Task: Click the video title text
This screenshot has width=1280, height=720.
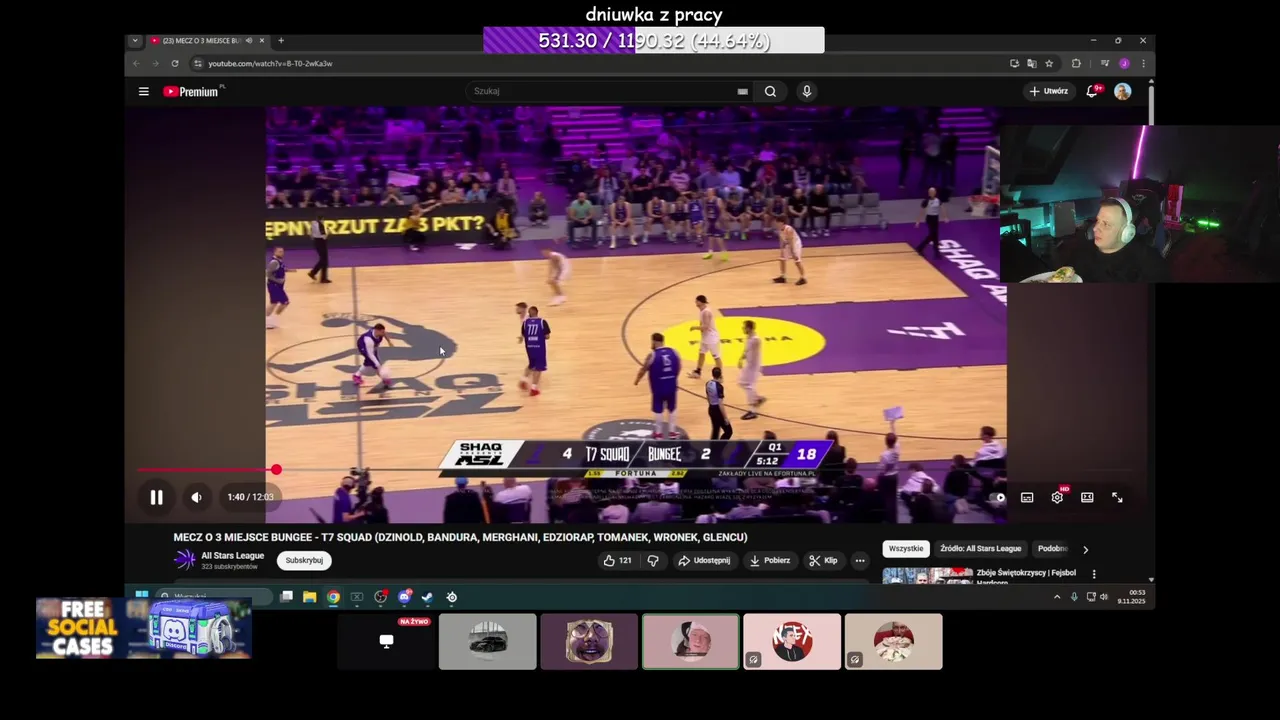Action: pyautogui.click(x=460, y=537)
